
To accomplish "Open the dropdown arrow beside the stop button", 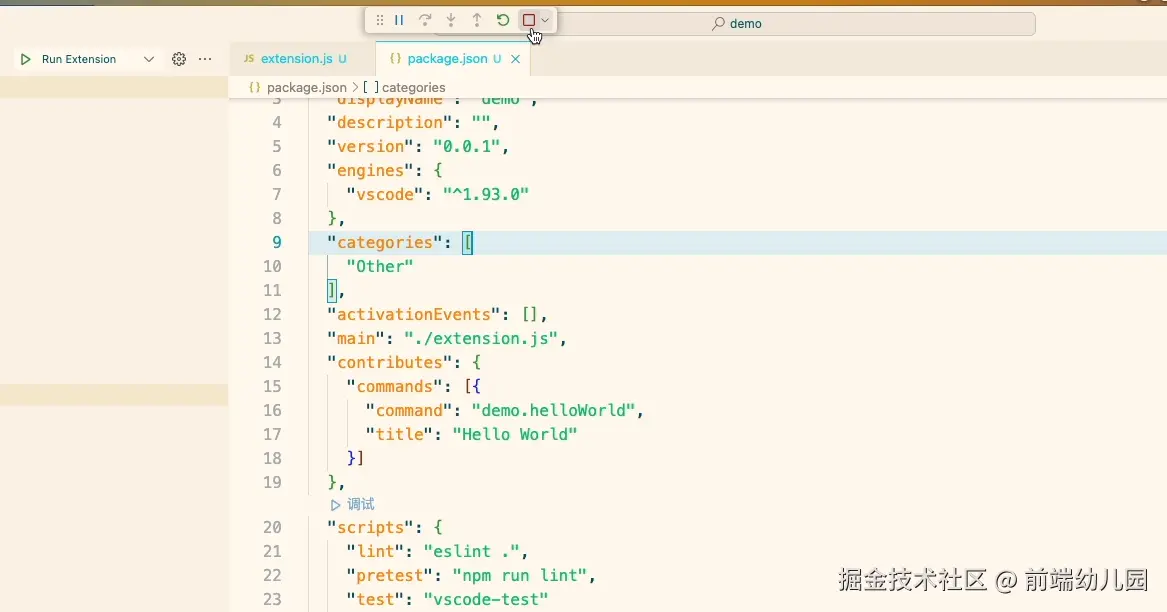I will [545, 20].
